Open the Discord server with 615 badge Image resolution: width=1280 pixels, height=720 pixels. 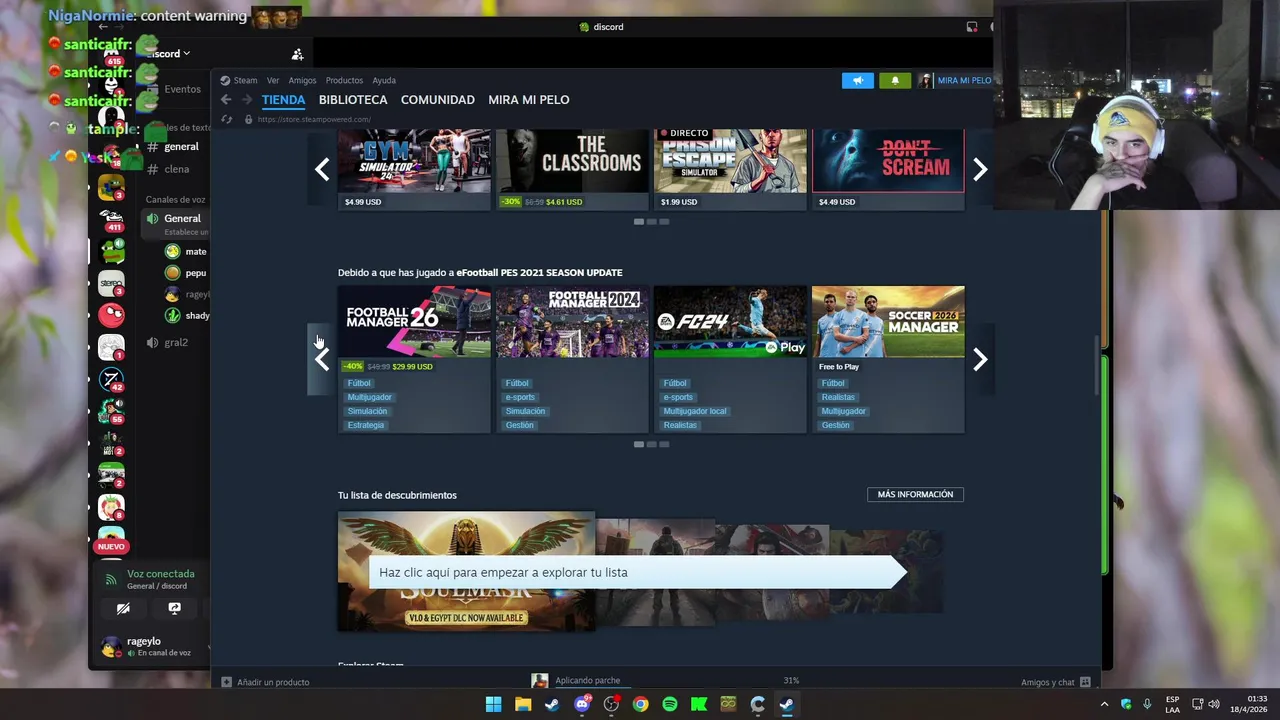pos(111,57)
